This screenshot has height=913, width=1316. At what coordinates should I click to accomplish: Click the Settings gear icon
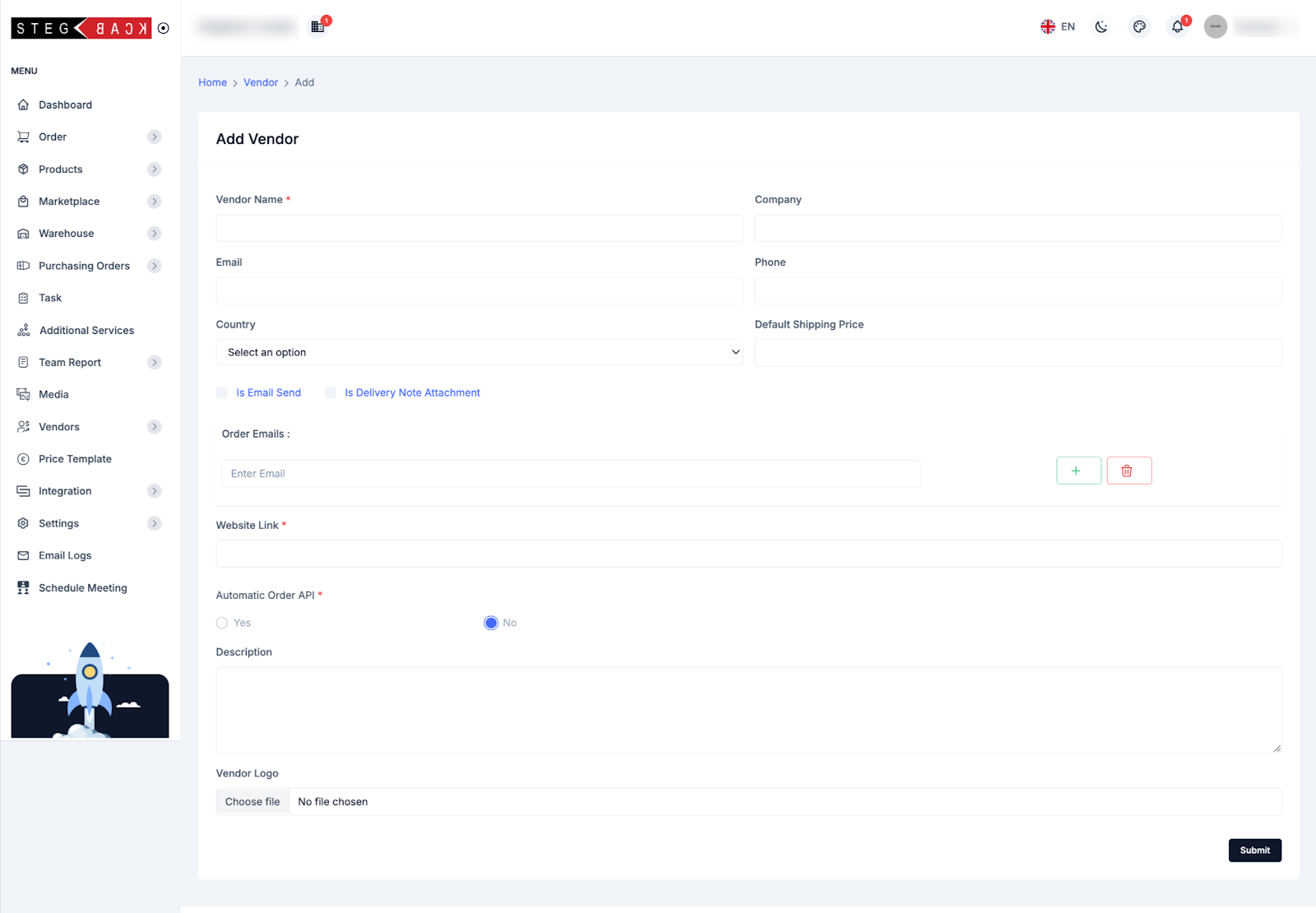[x=23, y=523]
